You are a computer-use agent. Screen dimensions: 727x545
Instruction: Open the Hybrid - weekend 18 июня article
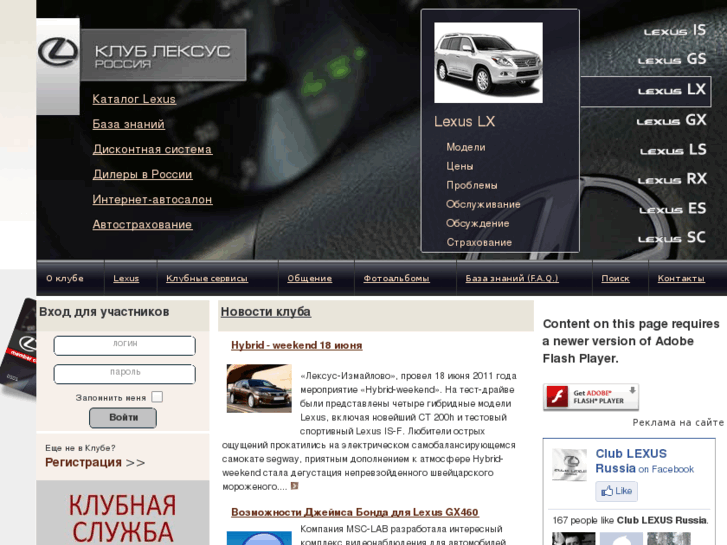coord(297,346)
